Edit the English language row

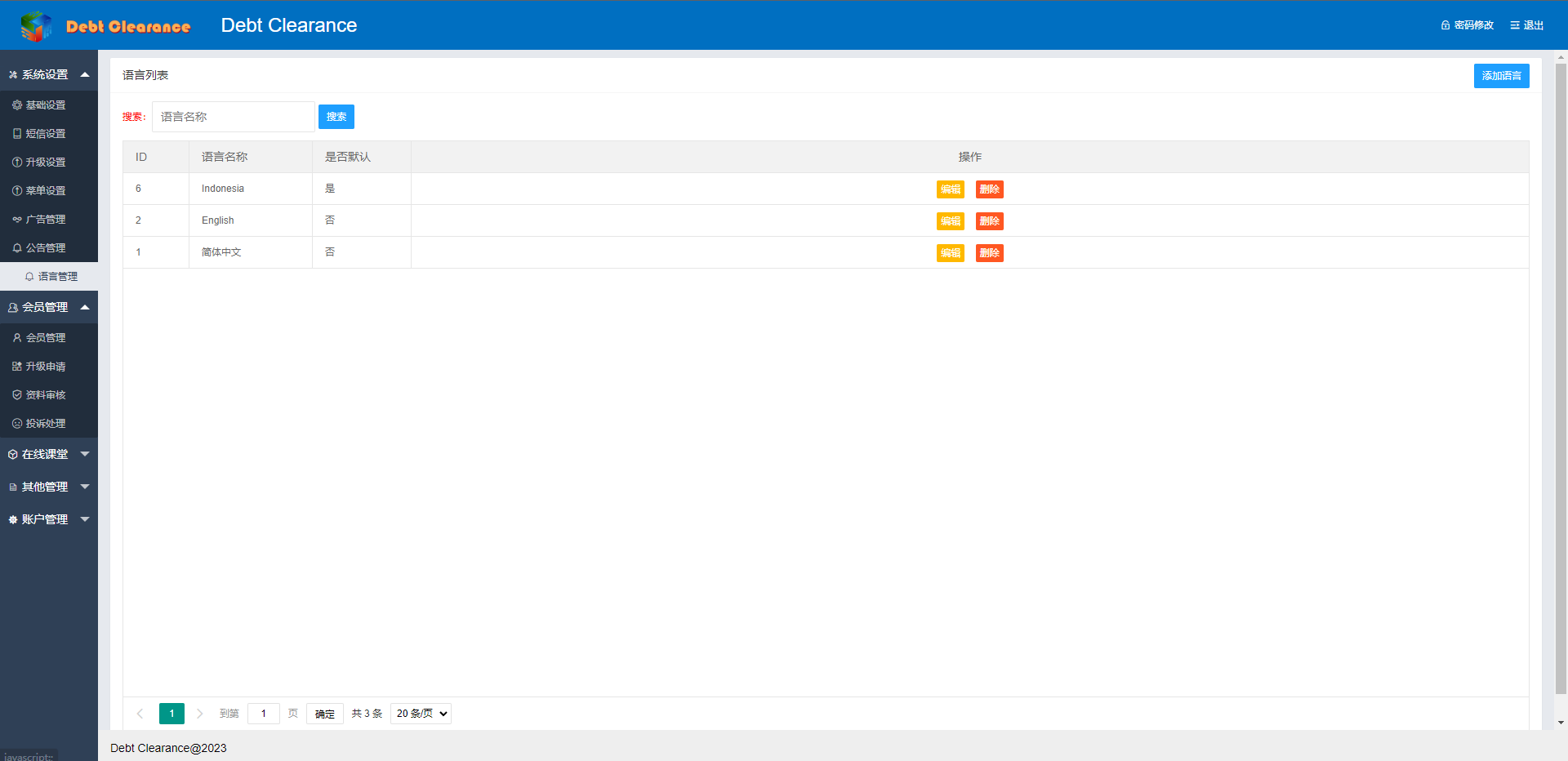tap(951, 221)
